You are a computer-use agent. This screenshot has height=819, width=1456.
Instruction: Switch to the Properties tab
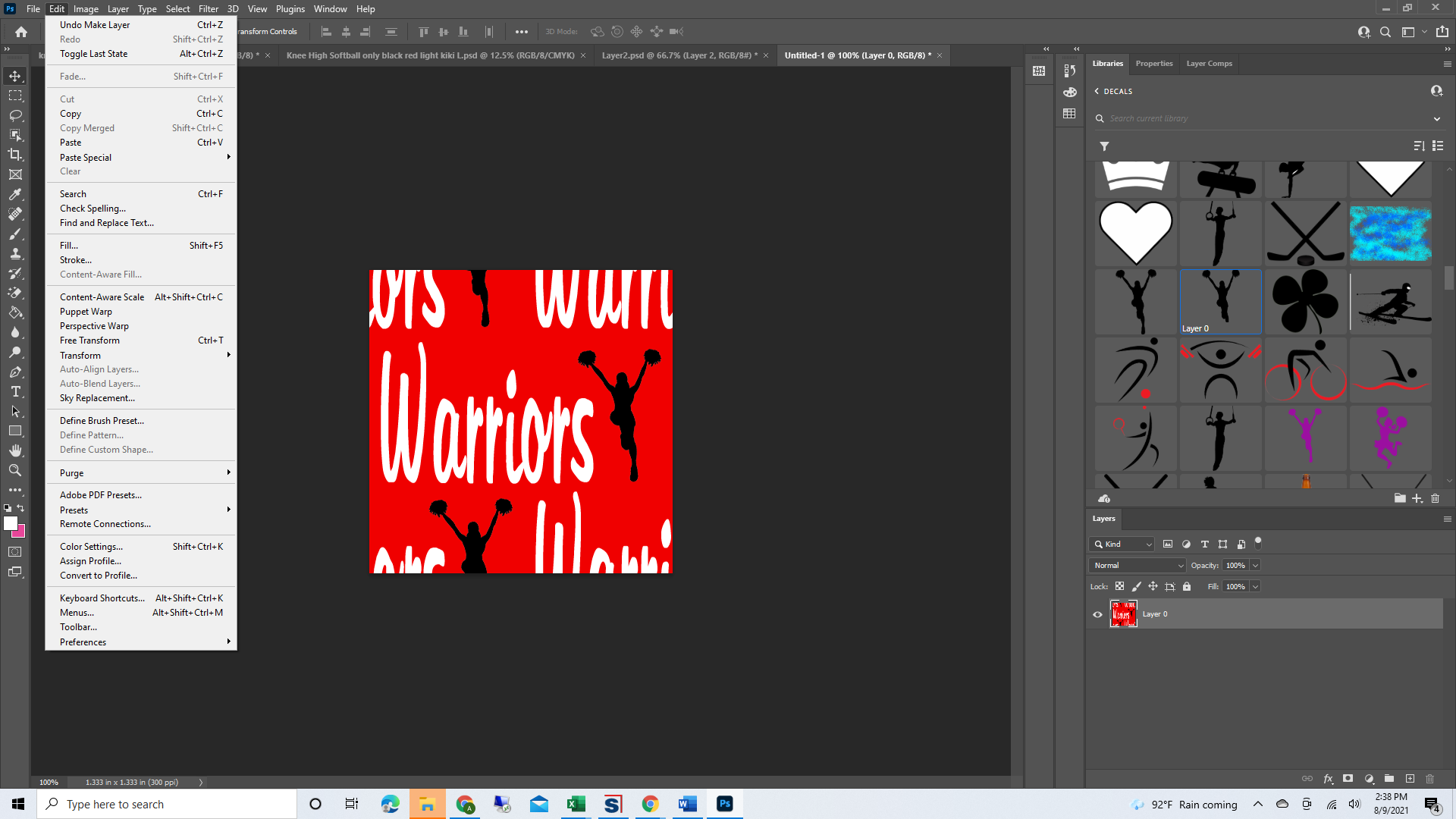tap(1153, 64)
